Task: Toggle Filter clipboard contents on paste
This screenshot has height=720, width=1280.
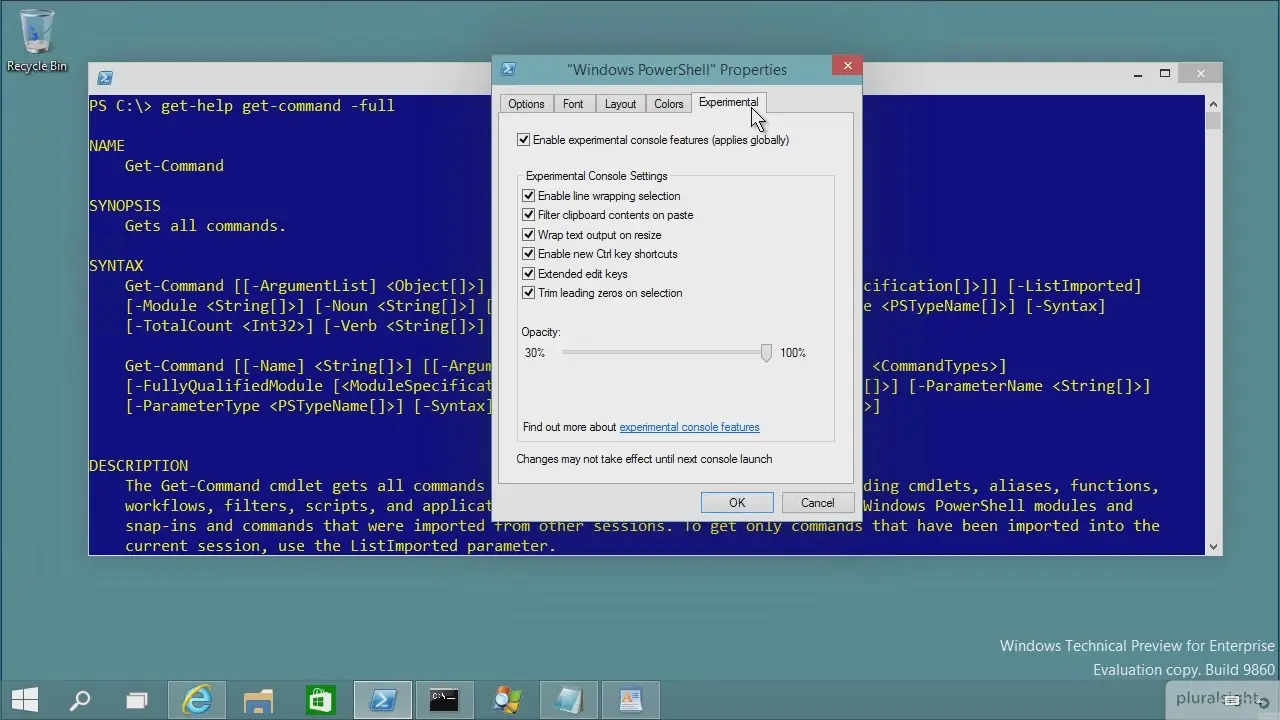Action: coord(529,215)
